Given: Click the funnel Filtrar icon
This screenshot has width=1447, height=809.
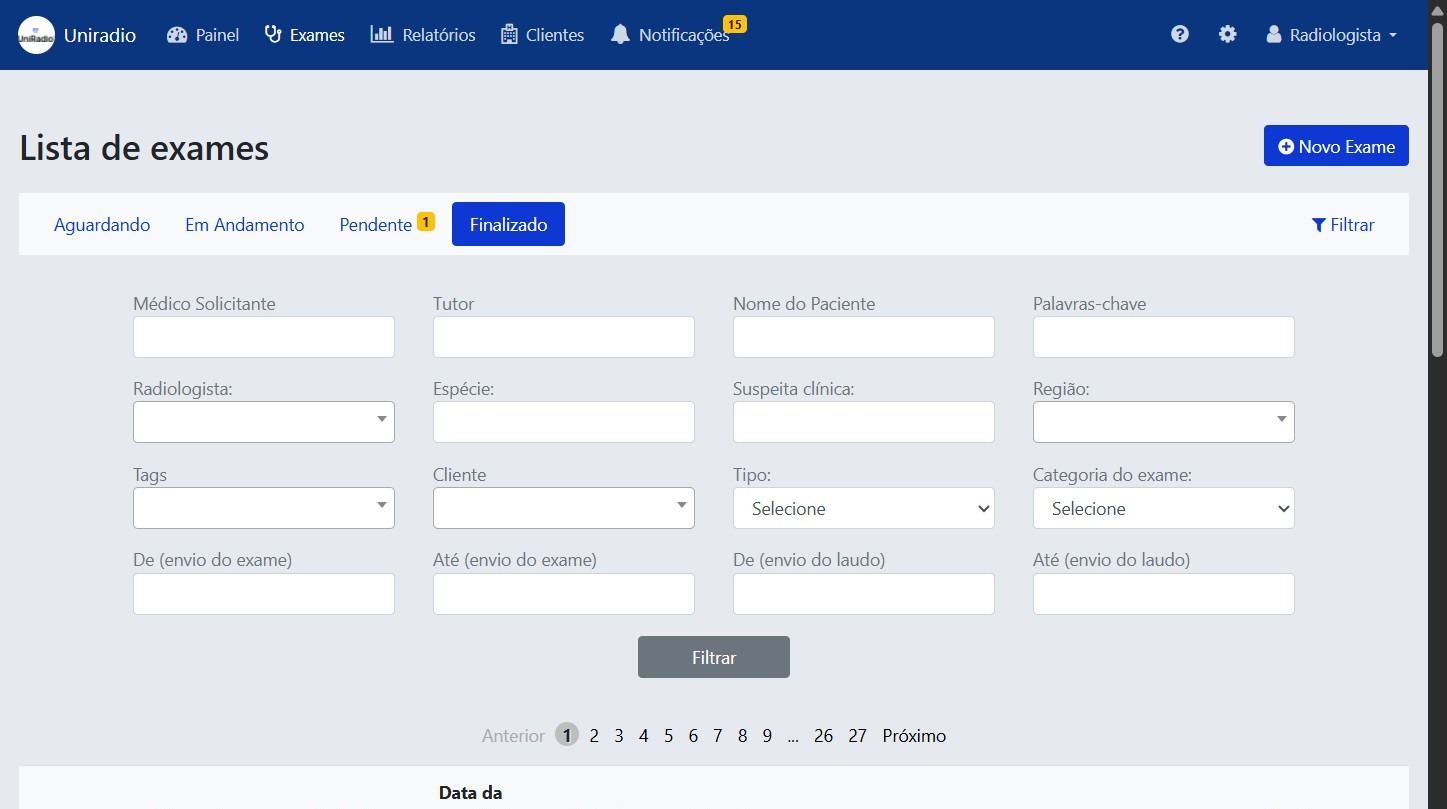Looking at the screenshot, I should (x=1318, y=225).
